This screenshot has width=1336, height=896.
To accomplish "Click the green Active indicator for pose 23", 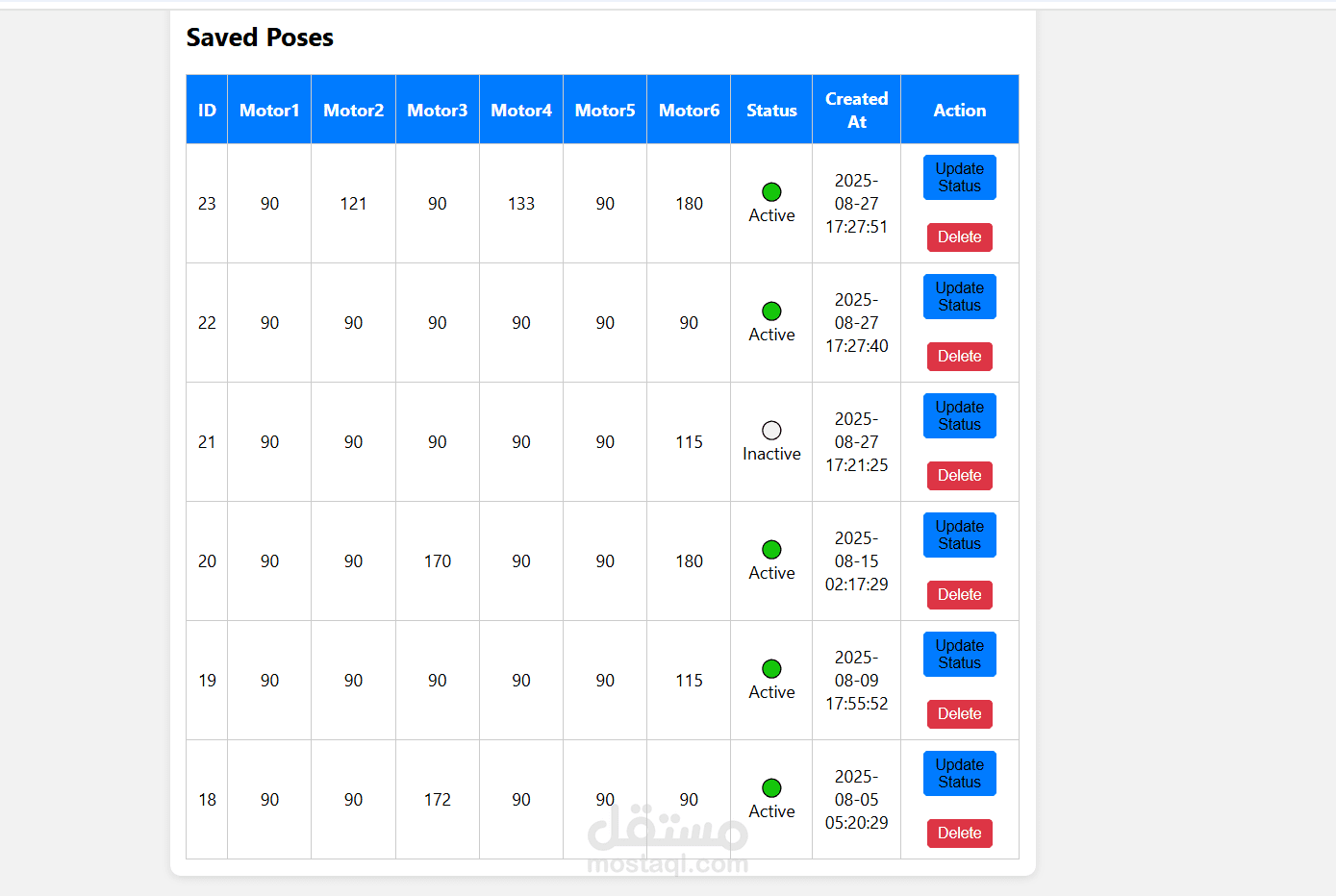I will [x=771, y=192].
